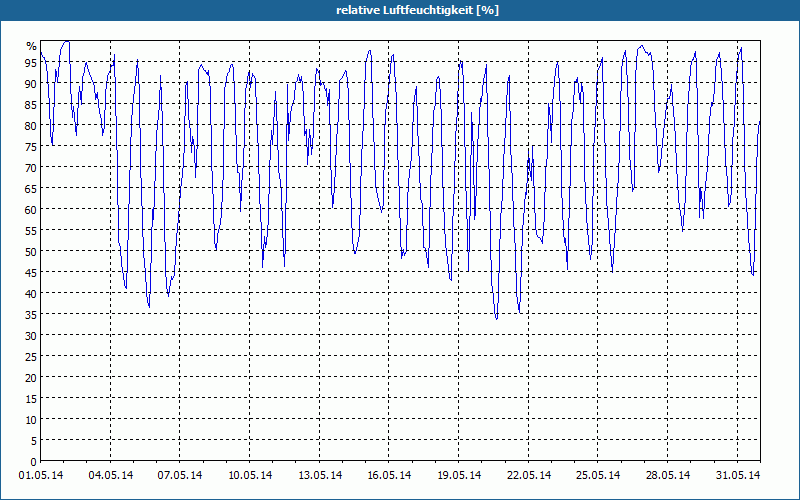Click the y-axis value 80

click(31, 126)
